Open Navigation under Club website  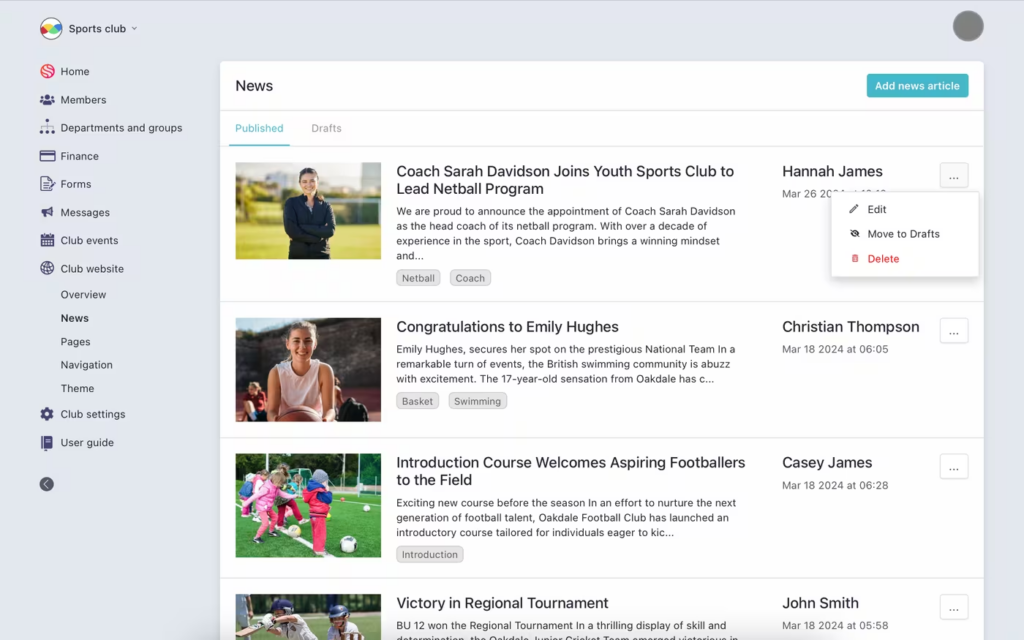[x=87, y=365]
